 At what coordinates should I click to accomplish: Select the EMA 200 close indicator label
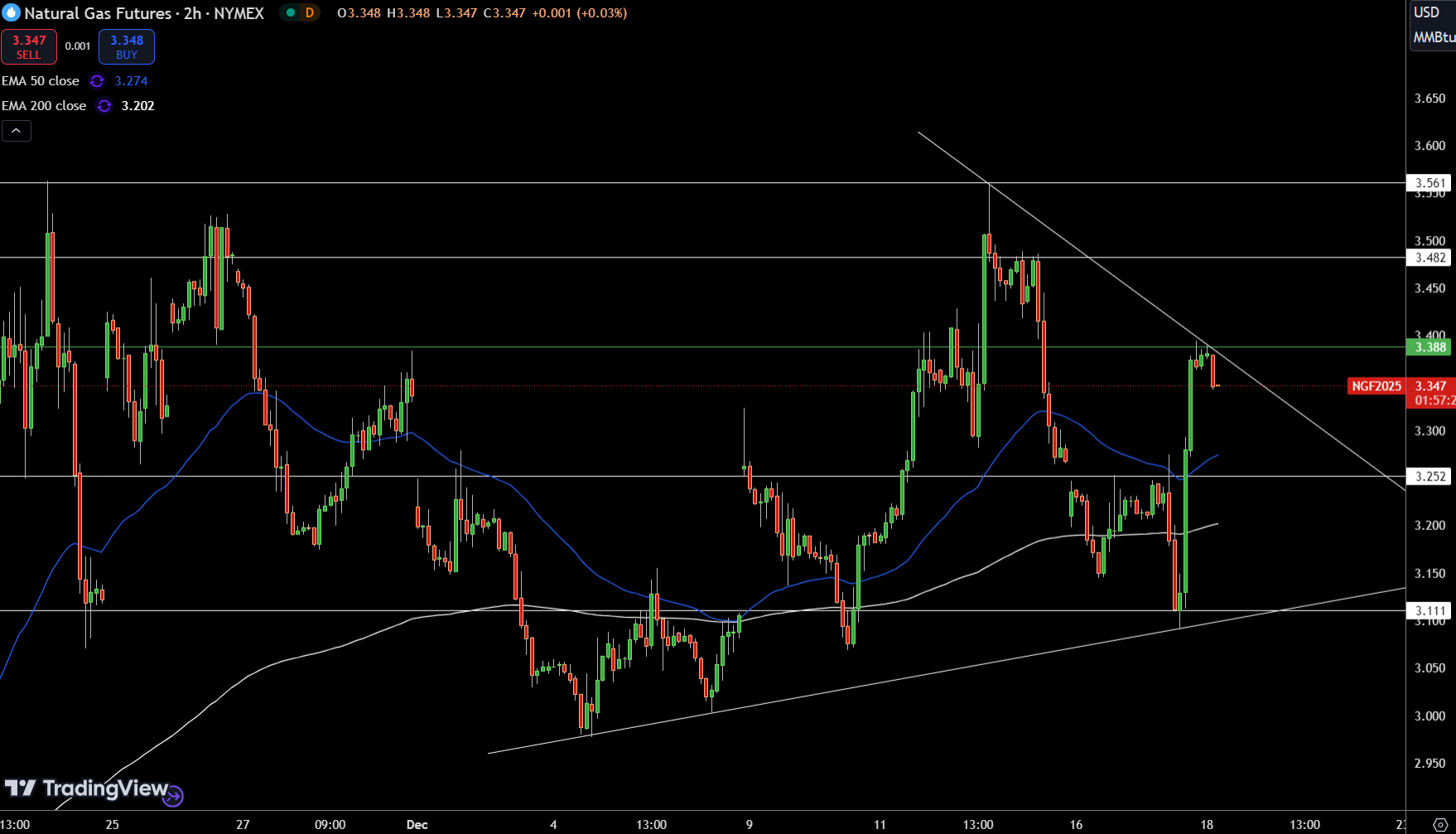click(x=44, y=105)
